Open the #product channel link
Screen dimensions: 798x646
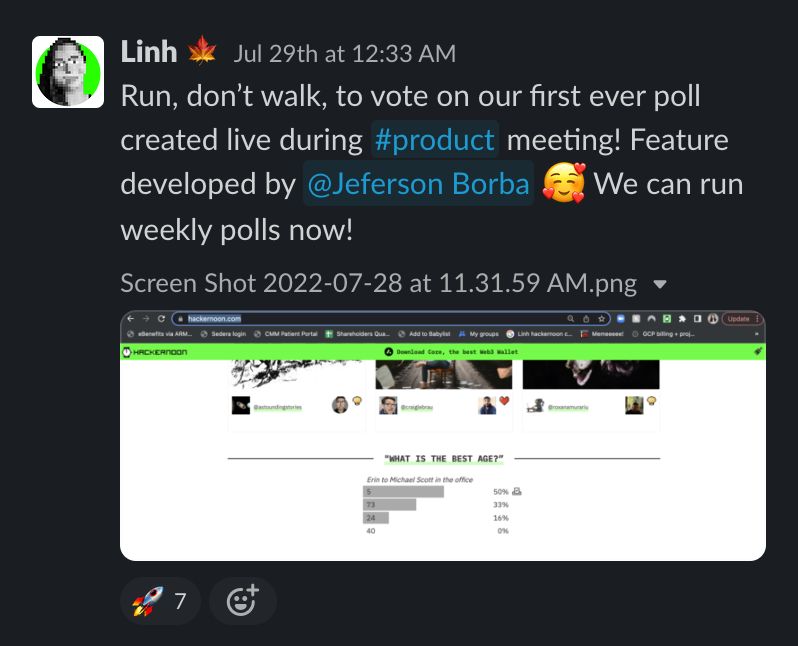[x=434, y=139]
